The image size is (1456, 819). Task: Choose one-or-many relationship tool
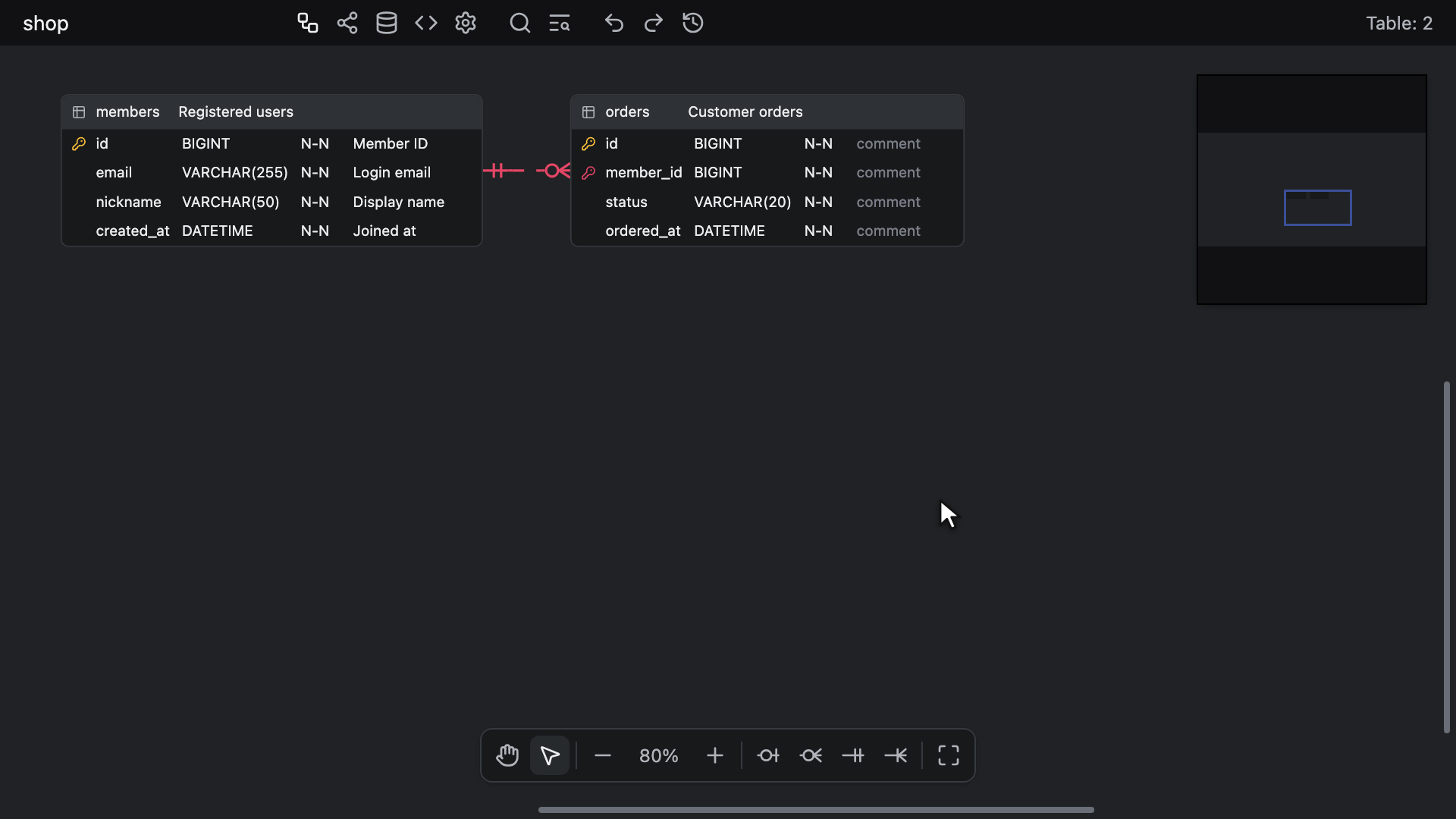[896, 755]
